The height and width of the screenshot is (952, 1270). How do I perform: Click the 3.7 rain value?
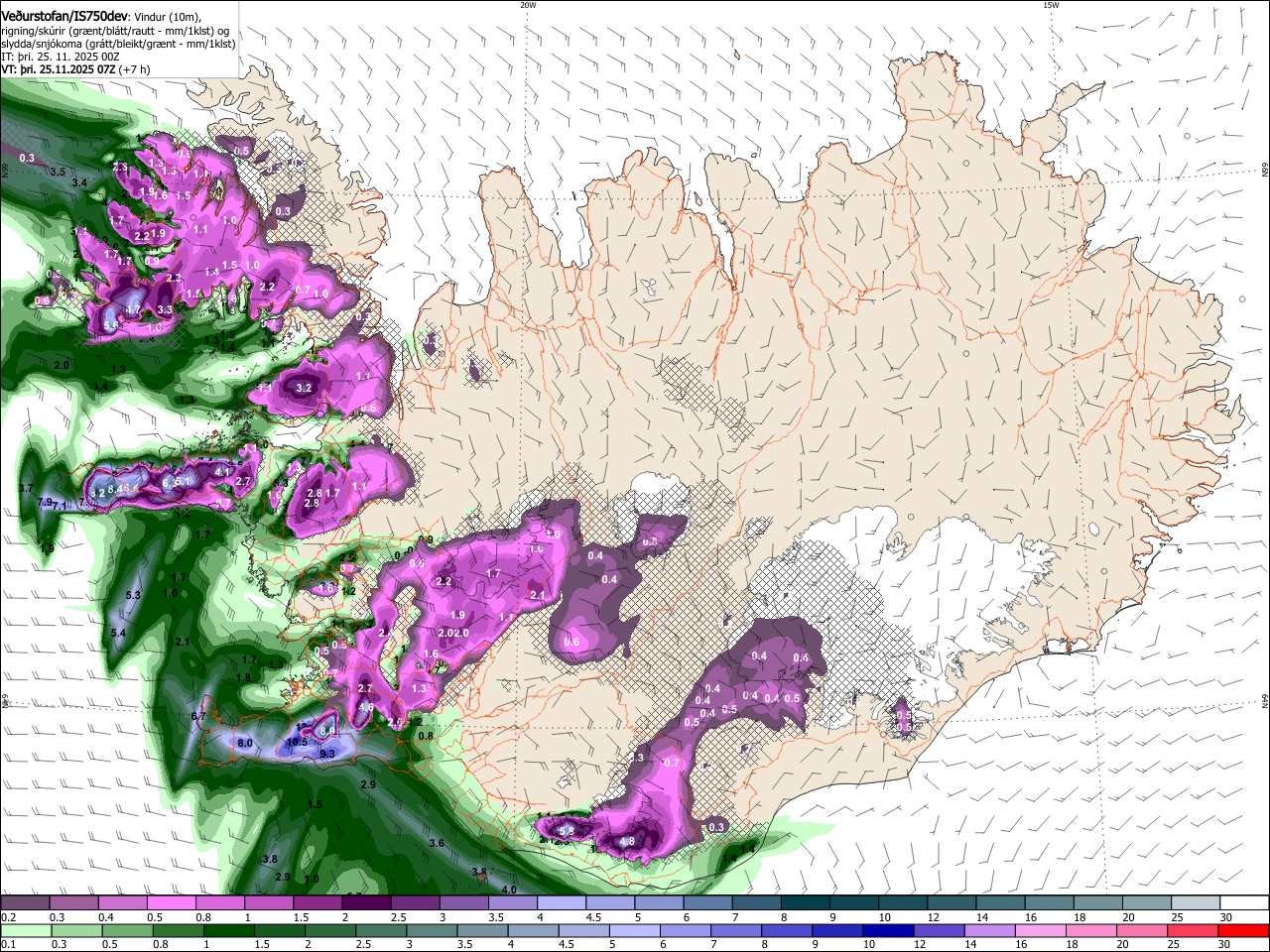click(x=27, y=489)
